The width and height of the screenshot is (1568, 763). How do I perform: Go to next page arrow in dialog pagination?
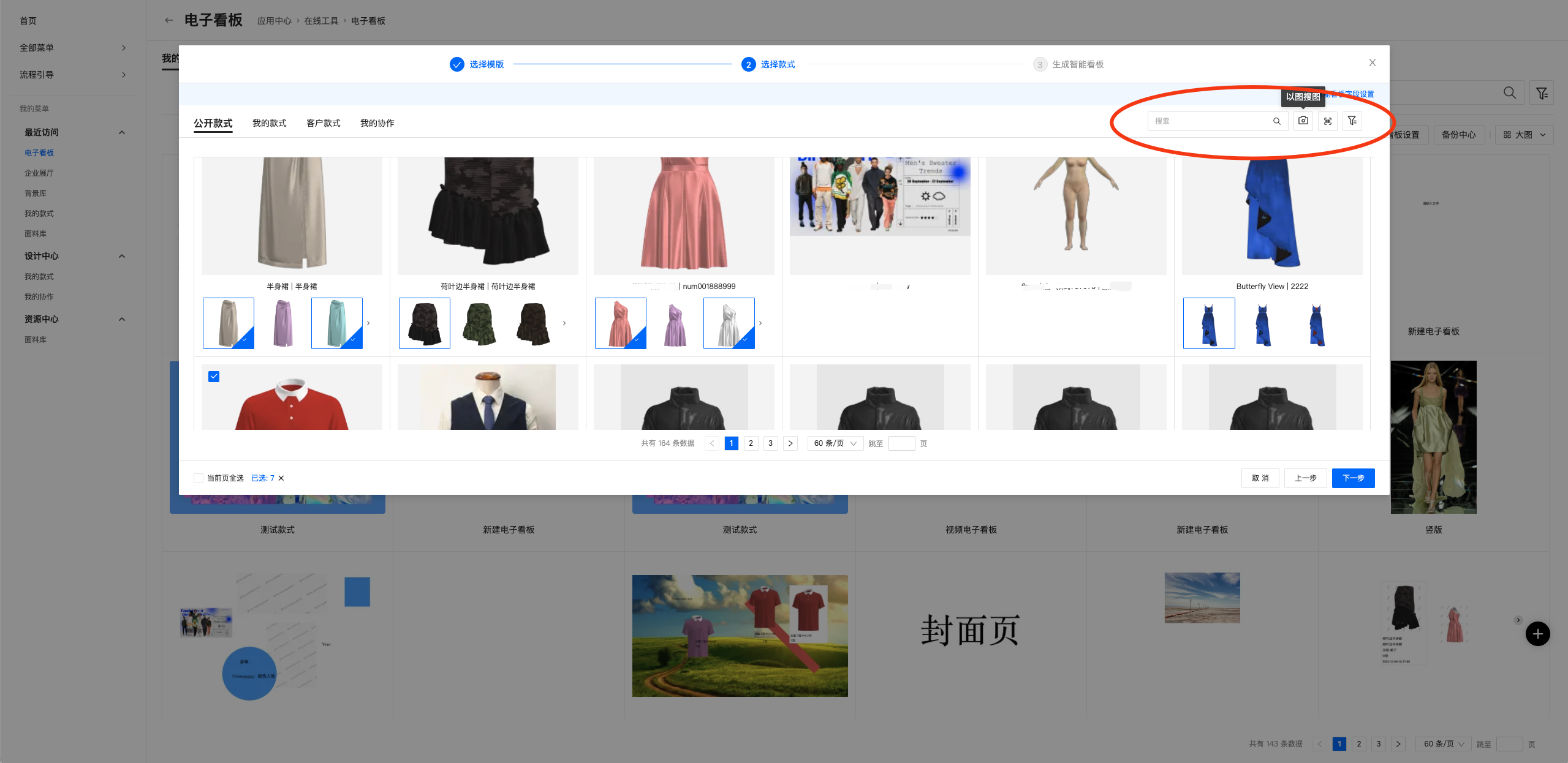tap(790, 443)
